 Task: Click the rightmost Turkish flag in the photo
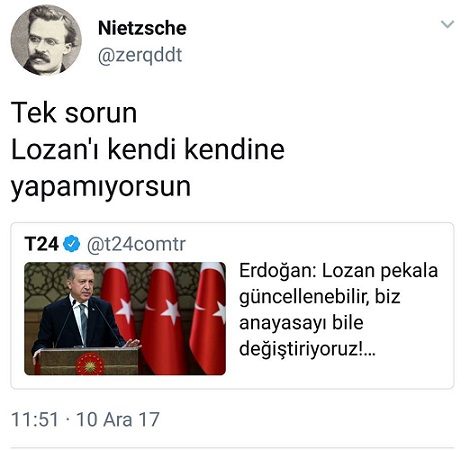[x=208, y=315]
